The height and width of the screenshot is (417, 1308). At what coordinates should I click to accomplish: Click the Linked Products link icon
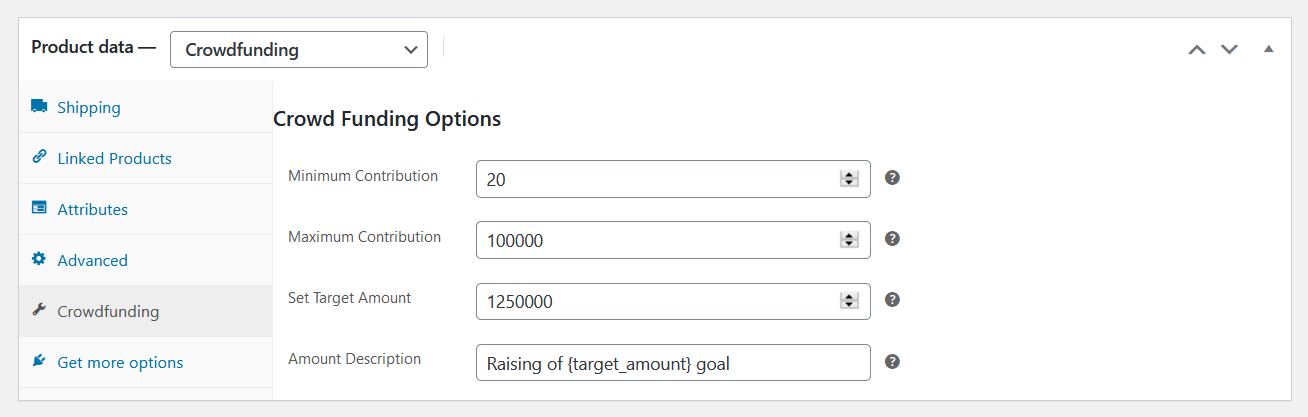[x=39, y=157]
